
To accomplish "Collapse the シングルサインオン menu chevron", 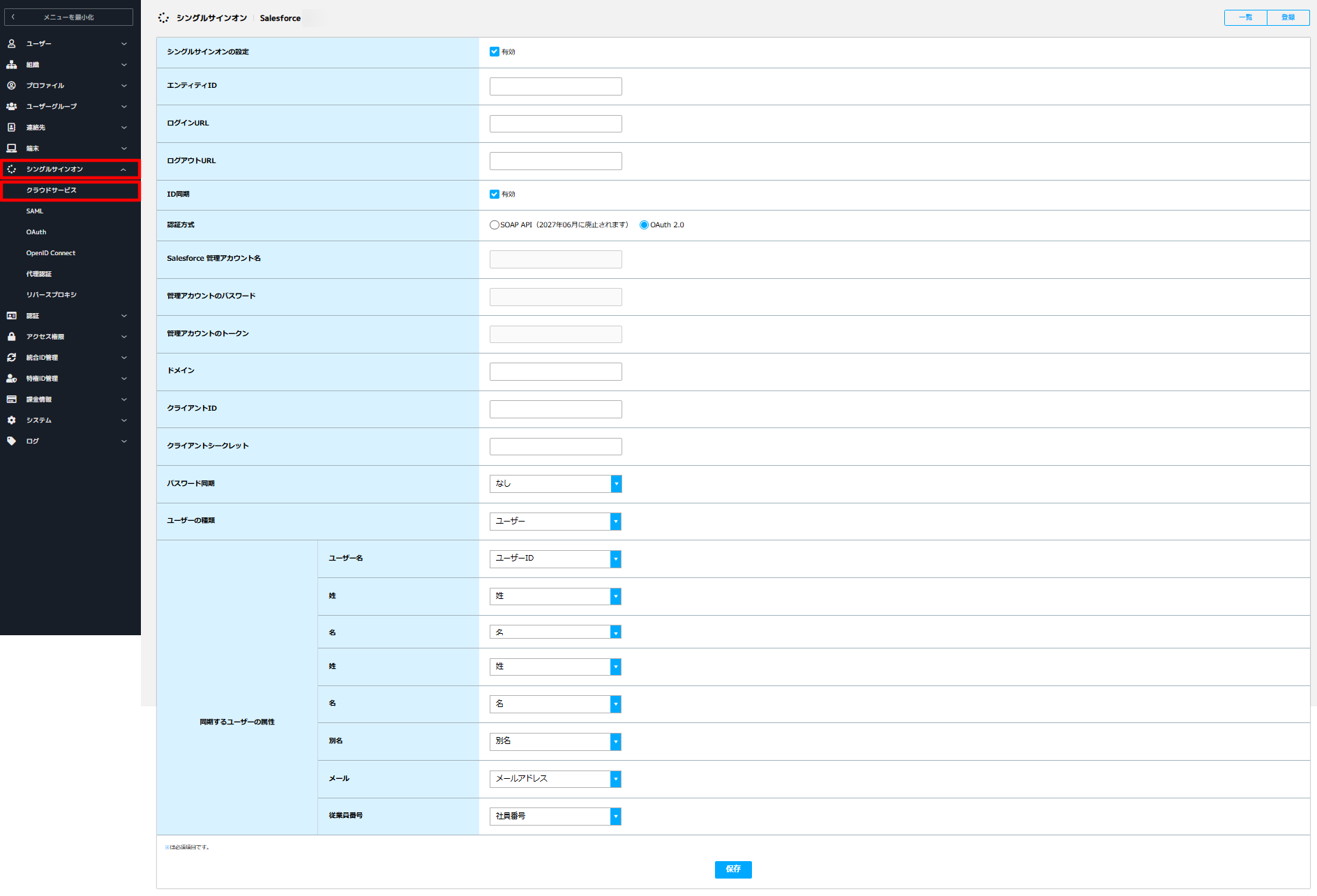I will pos(123,169).
